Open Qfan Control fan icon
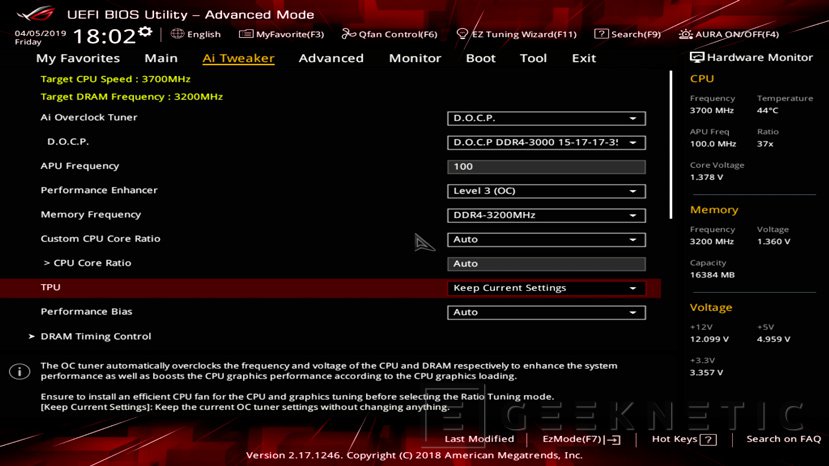Image resolution: width=829 pixels, height=466 pixels. coord(349,34)
